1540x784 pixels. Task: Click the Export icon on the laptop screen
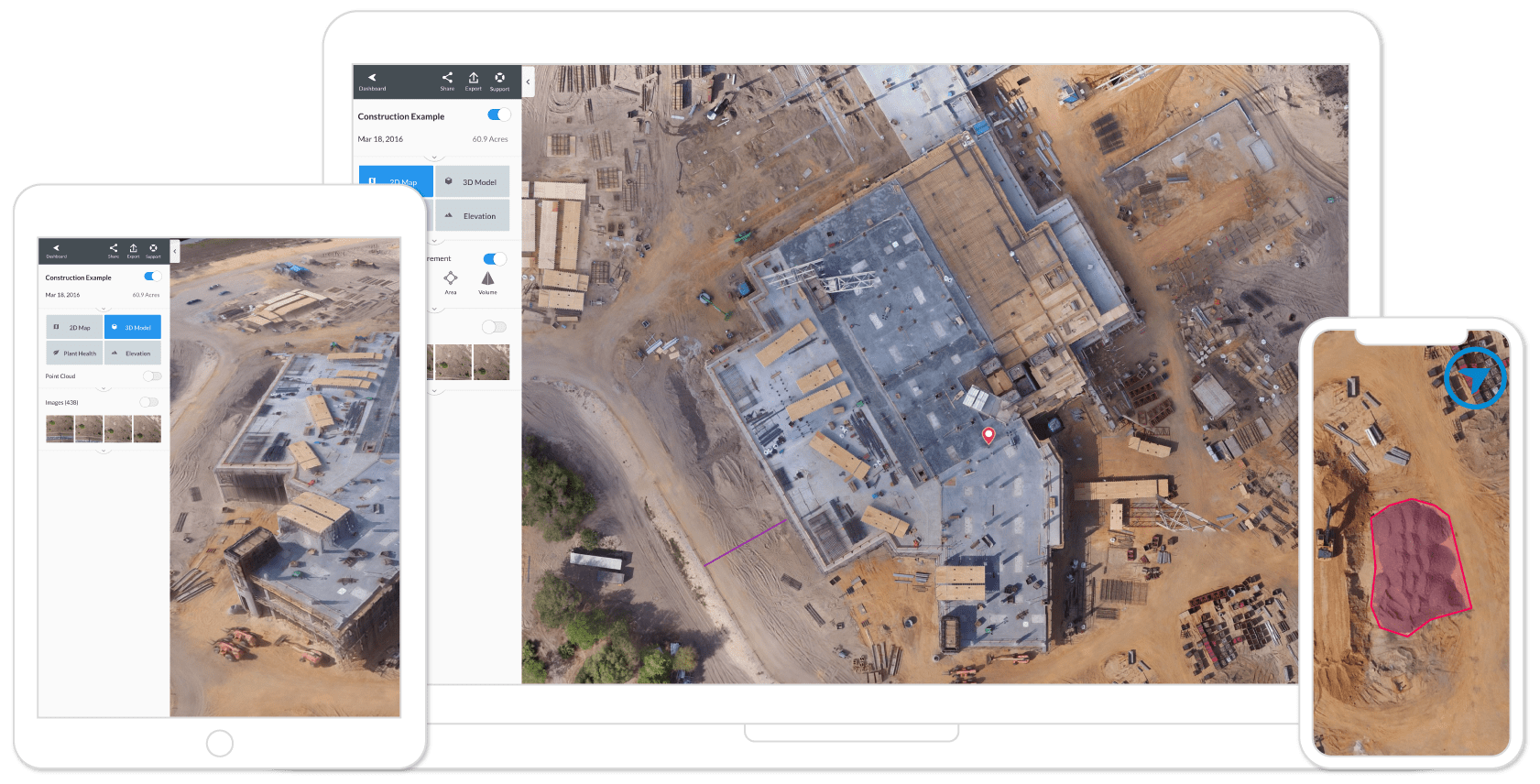coord(474,82)
